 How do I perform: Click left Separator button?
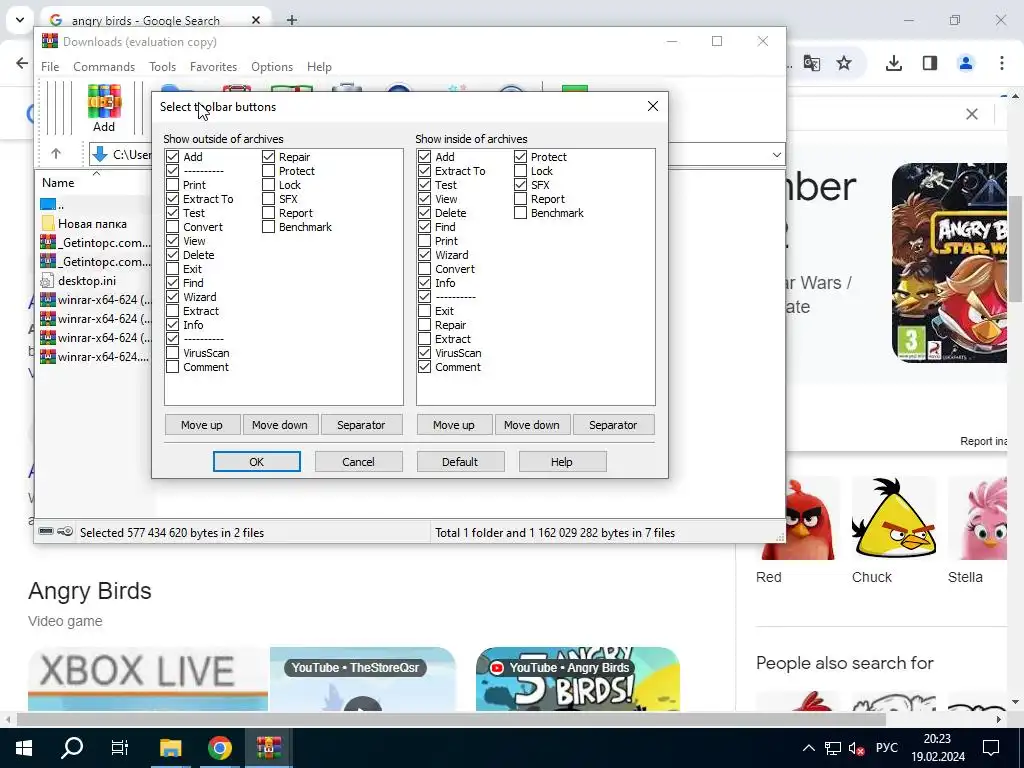tap(361, 425)
